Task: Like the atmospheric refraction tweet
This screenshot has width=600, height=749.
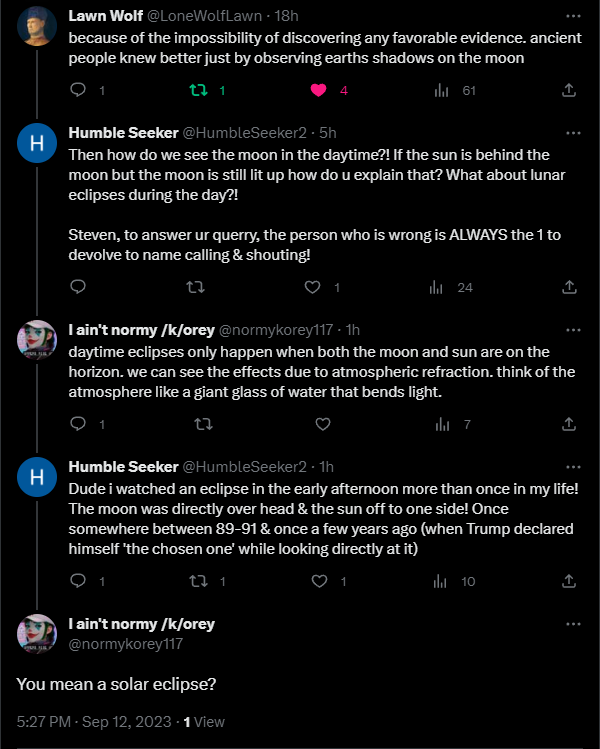Action: [x=323, y=424]
